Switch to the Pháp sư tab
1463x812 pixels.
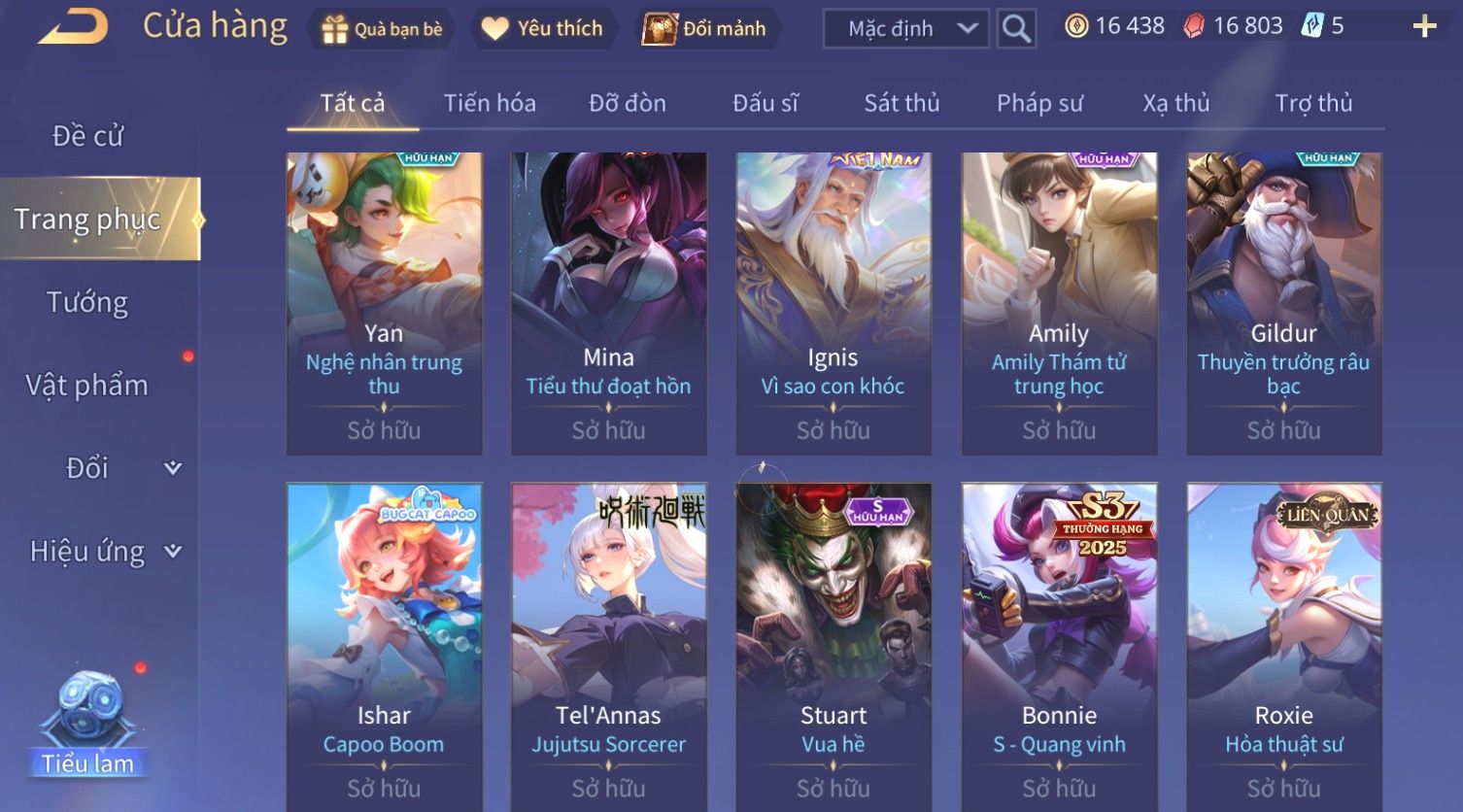1039,103
